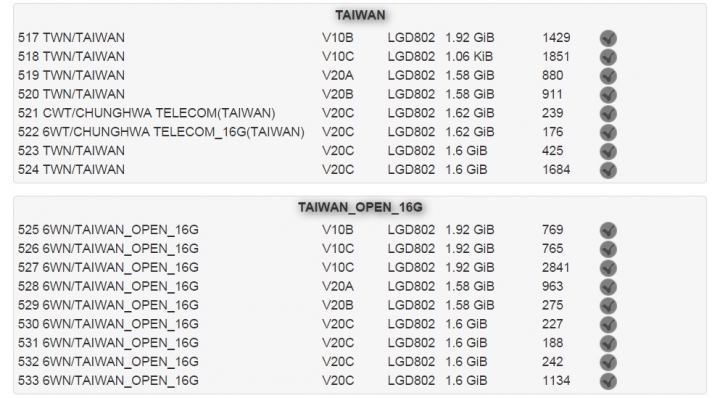This screenshot has height=398, width=720.
Task: Click the TAIWAN section header
Action: click(x=360, y=15)
